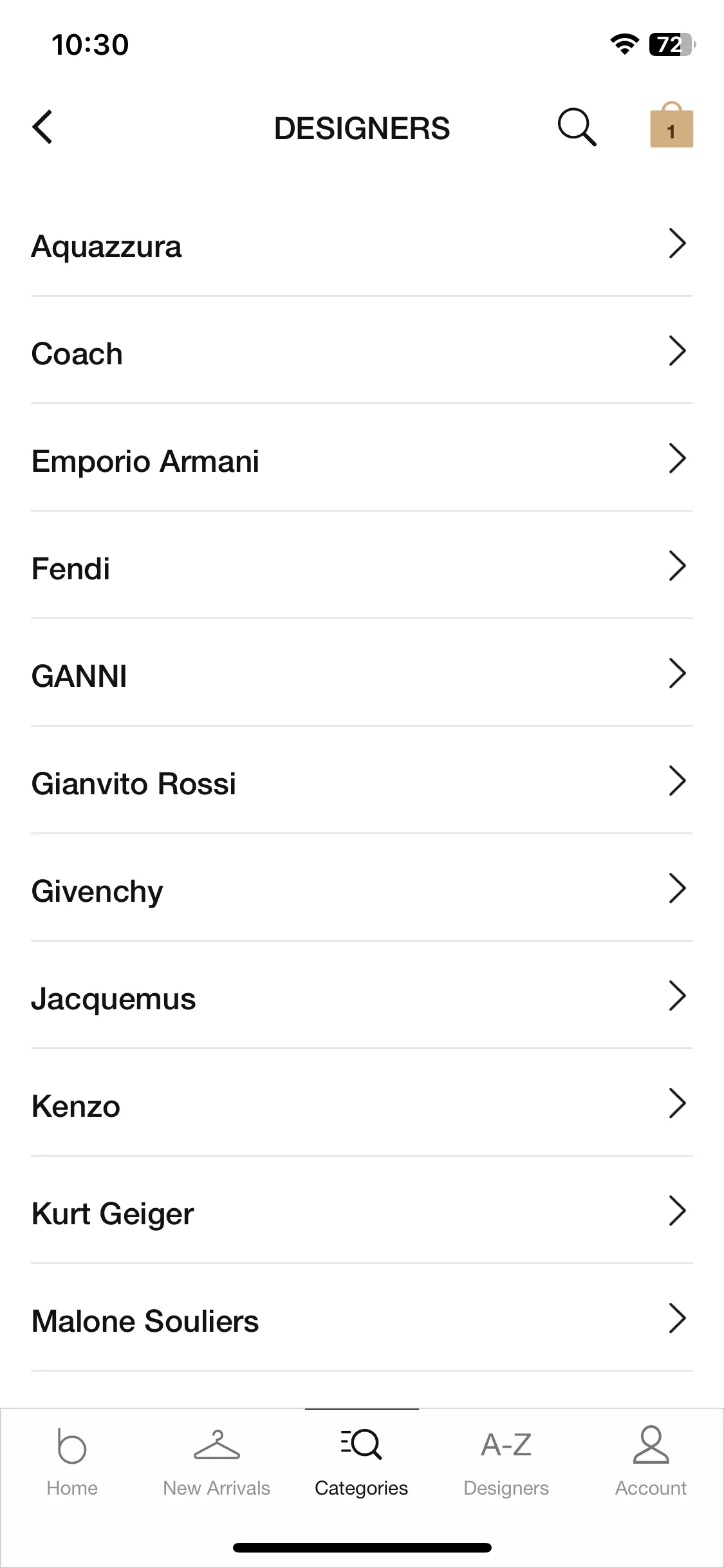The height and width of the screenshot is (1568, 724).
Task: Open A-Z Designers tab icon
Action: coord(506,1445)
